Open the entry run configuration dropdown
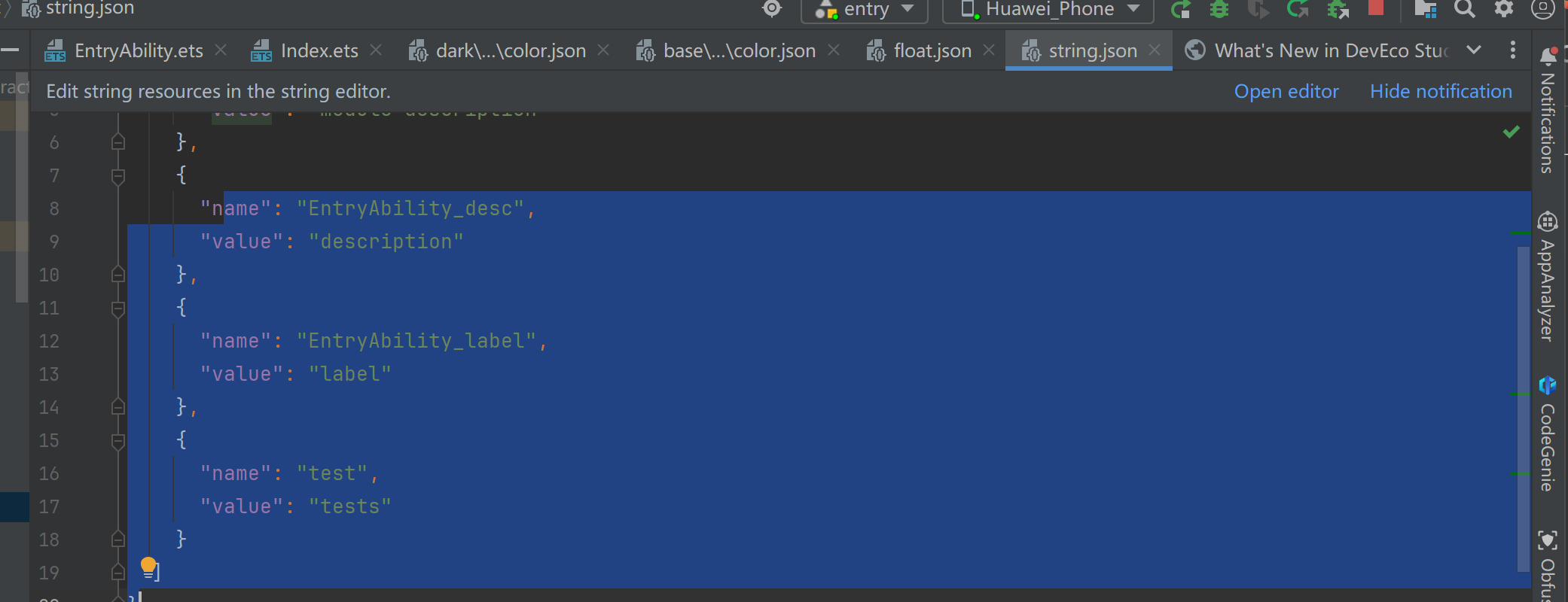 tap(864, 10)
